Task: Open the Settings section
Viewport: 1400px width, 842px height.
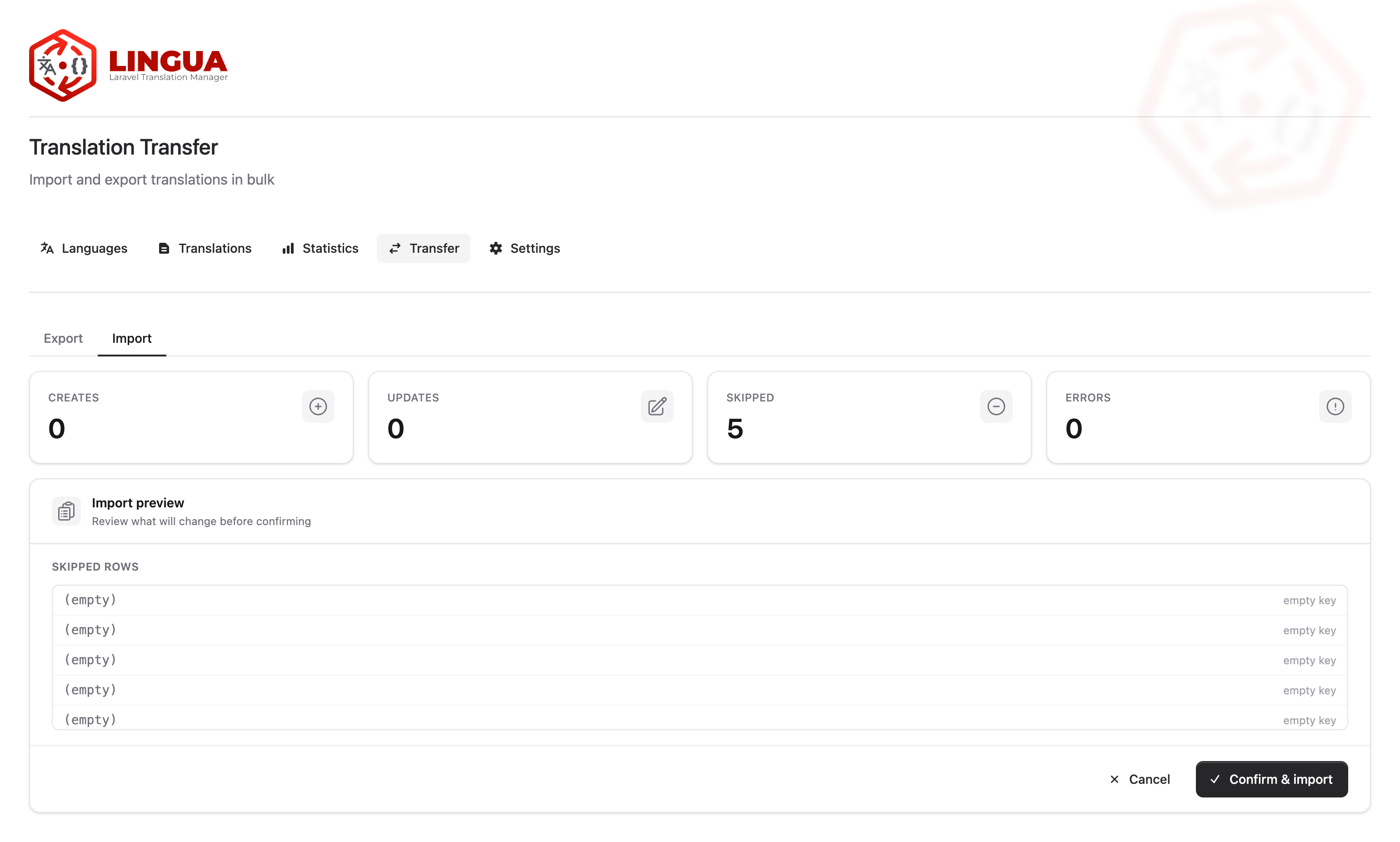Action: click(524, 248)
